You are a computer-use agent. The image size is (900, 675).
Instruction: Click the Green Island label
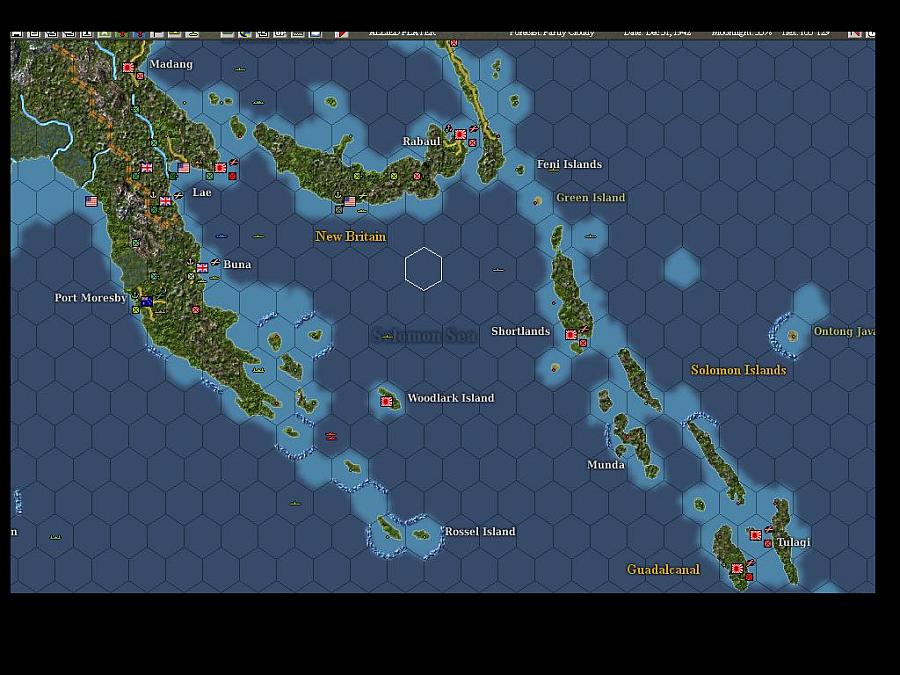pos(591,197)
